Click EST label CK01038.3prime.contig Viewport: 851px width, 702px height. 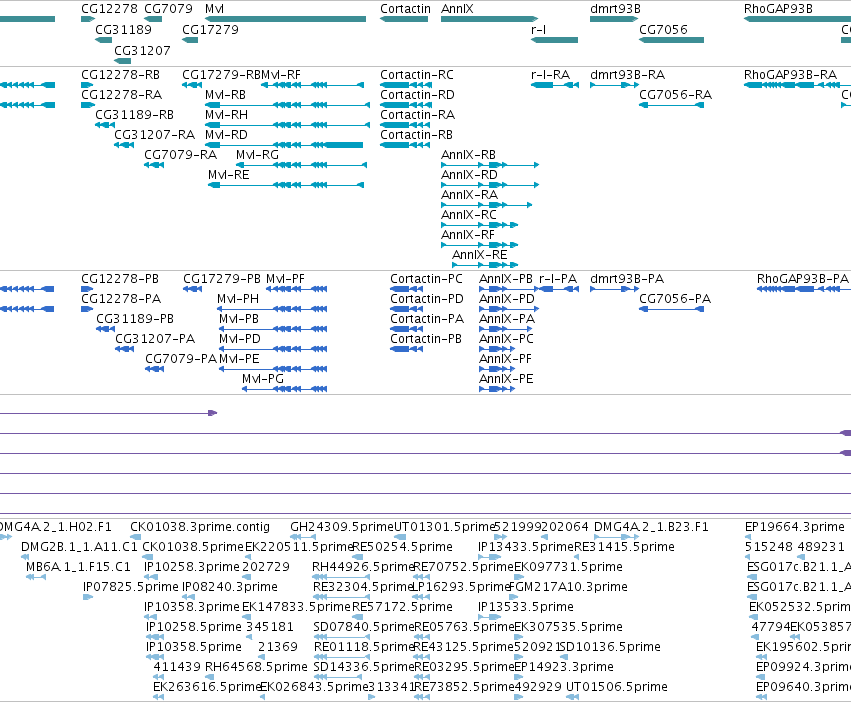point(200,527)
